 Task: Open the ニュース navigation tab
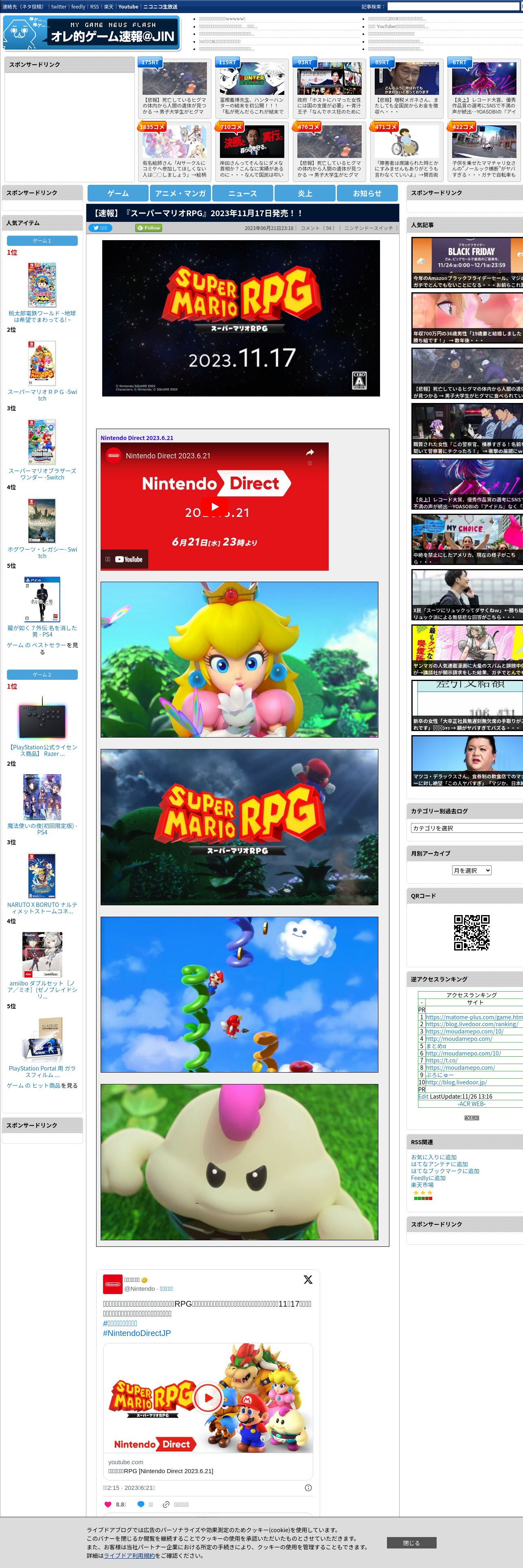[242, 193]
